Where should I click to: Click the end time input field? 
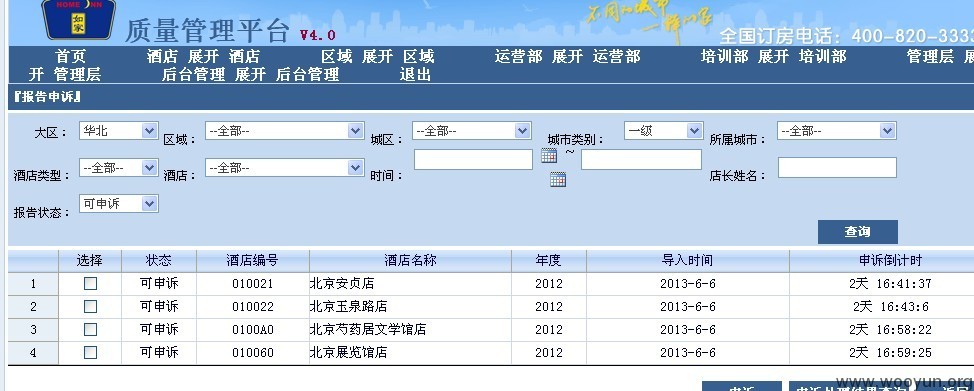click(641, 160)
